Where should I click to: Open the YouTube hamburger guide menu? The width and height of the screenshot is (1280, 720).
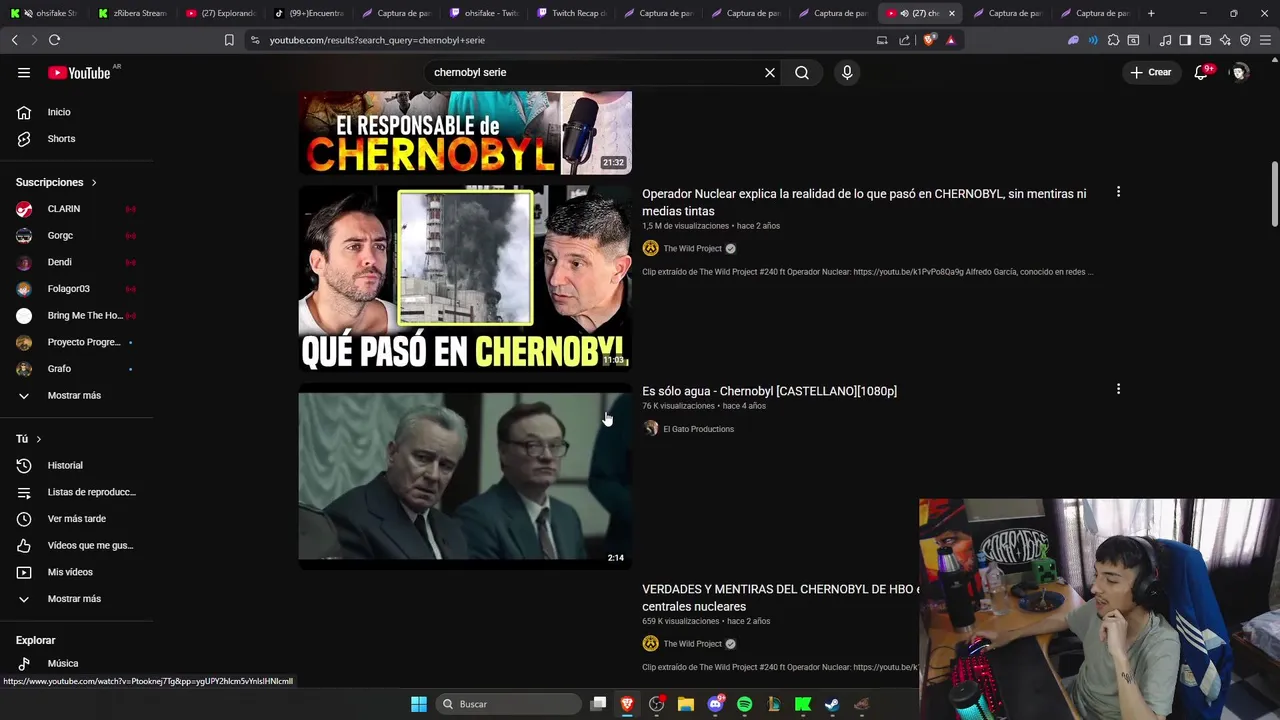click(x=24, y=72)
